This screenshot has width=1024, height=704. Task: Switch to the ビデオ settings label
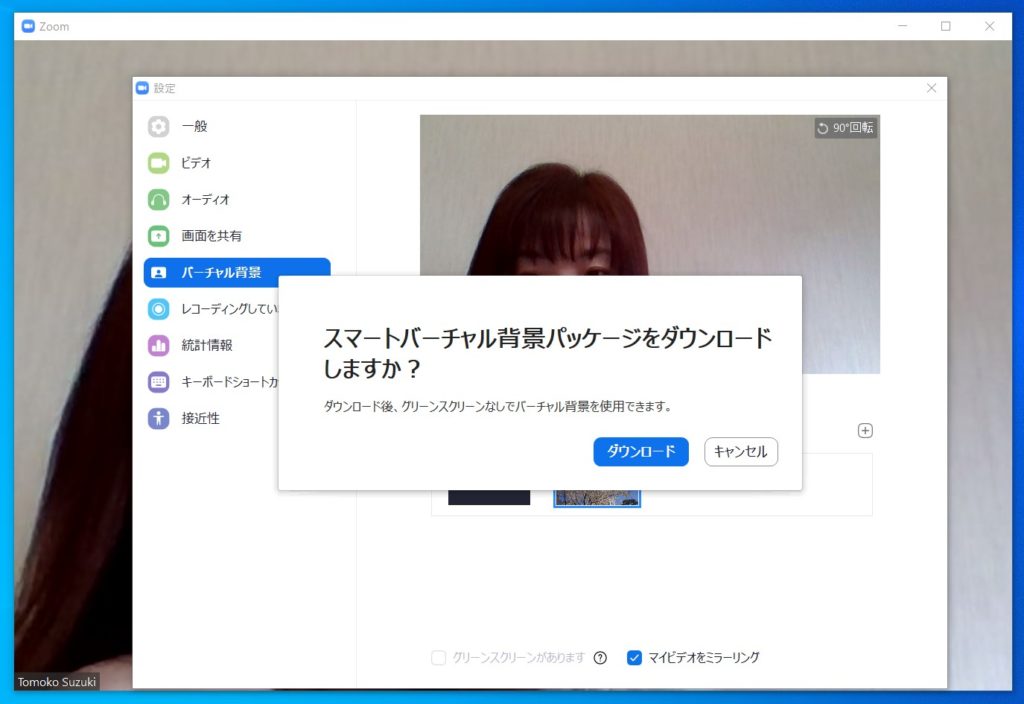[x=196, y=163]
